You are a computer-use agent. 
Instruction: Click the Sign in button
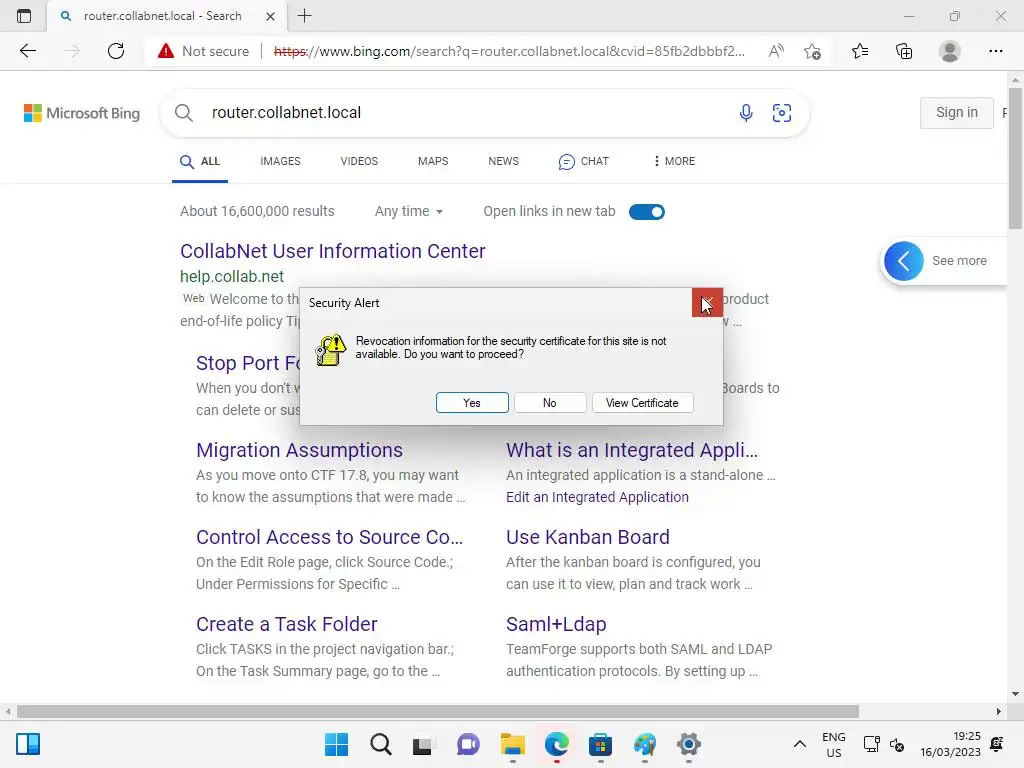click(957, 113)
